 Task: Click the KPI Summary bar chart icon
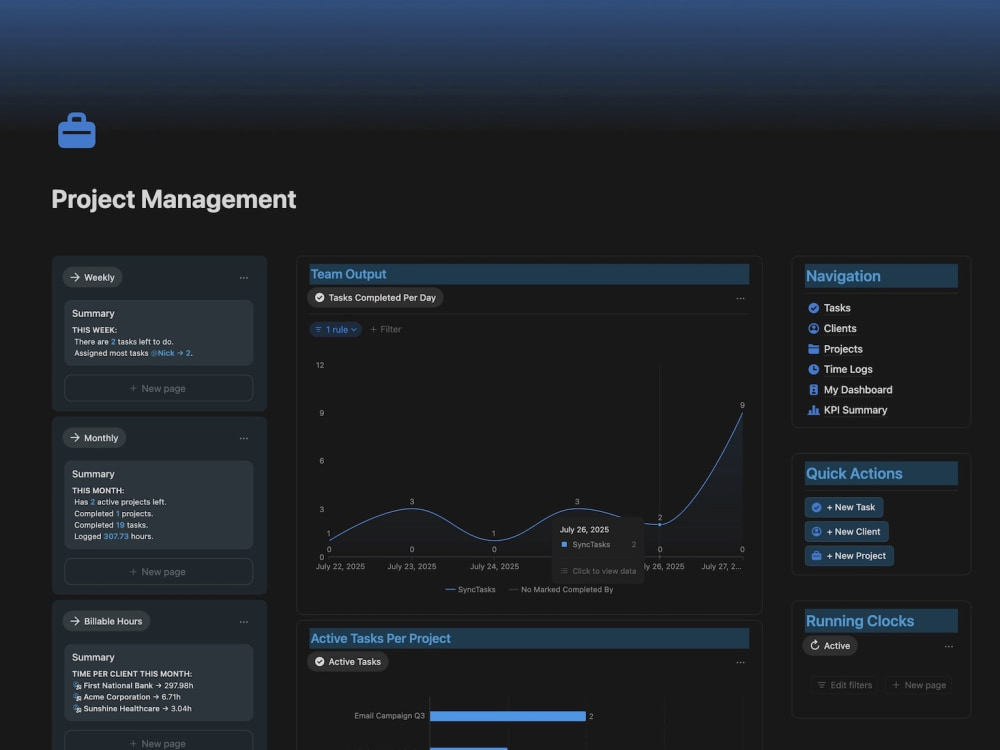click(813, 410)
